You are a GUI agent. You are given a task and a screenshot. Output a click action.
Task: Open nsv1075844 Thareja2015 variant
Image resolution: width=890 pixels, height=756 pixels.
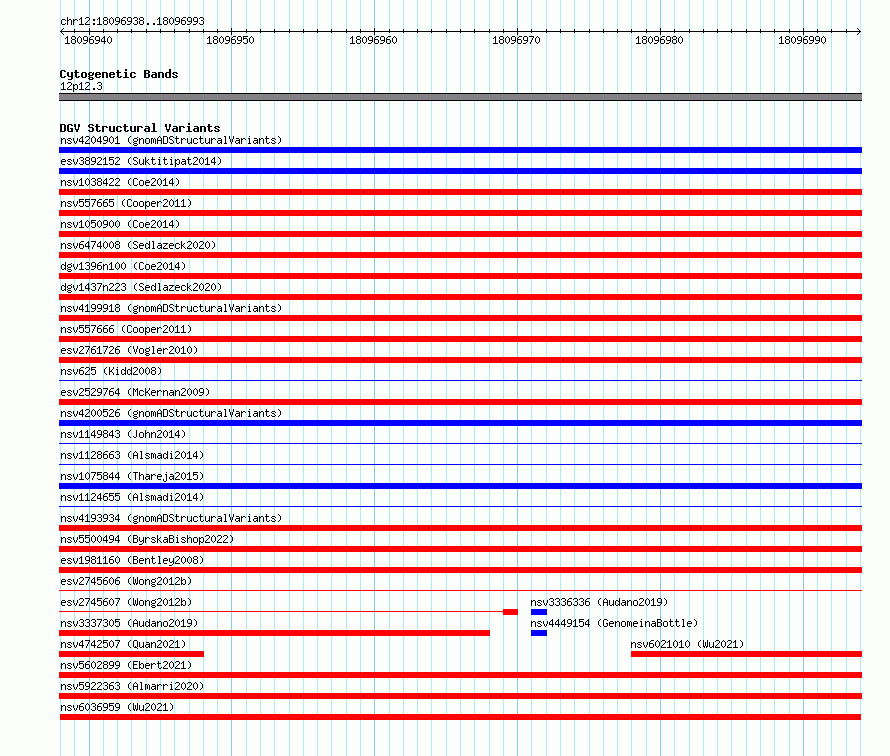click(x=132, y=476)
